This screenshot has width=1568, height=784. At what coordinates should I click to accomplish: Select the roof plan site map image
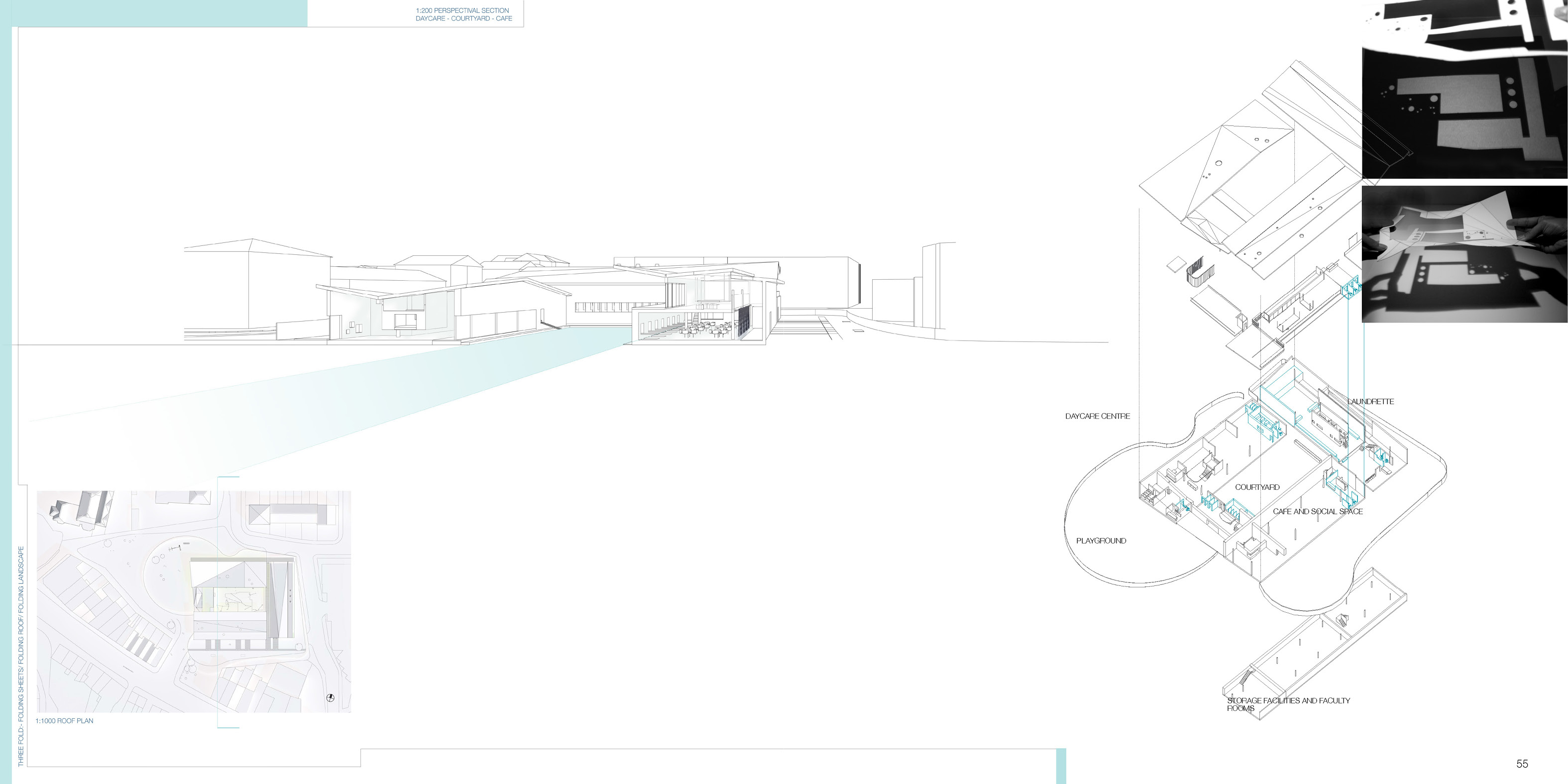194,601
